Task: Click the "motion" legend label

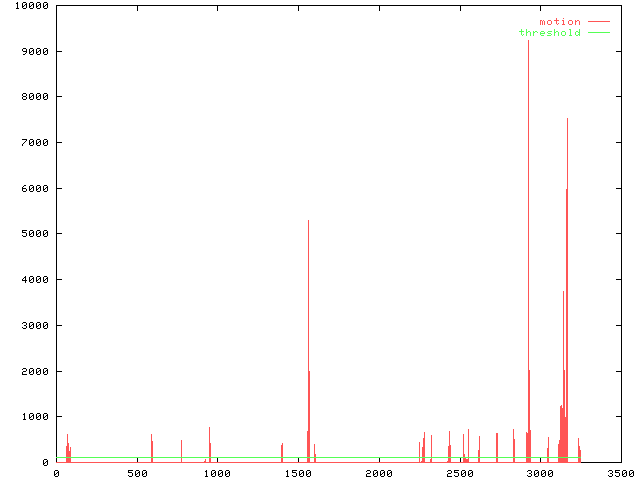Action: point(559,21)
